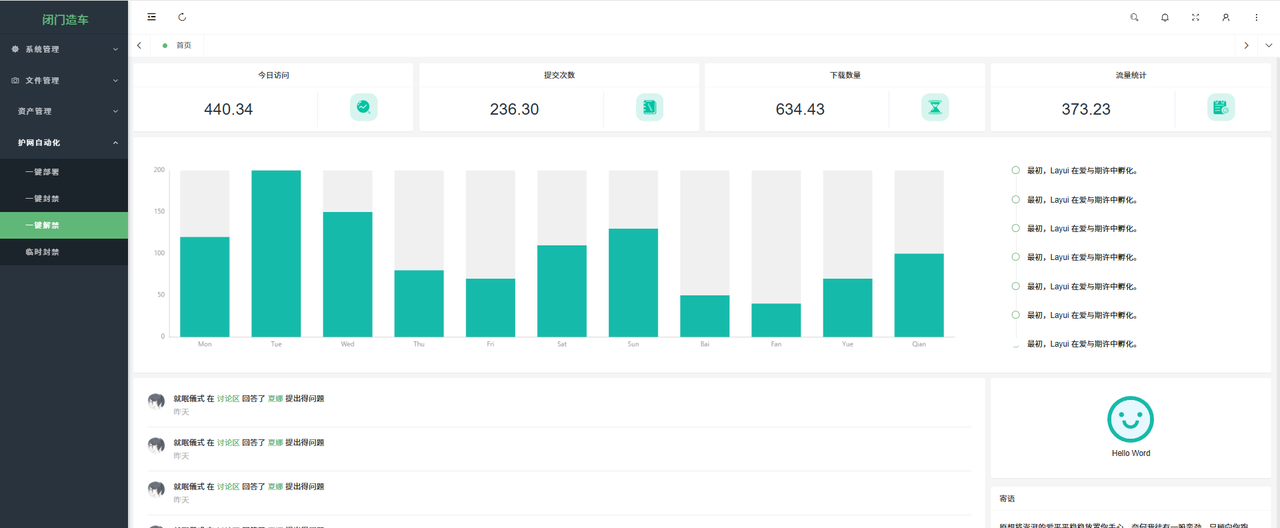Click the 流量统计 card heading
This screenshot has height=528, width=1280.
(x=1131, y=75)
